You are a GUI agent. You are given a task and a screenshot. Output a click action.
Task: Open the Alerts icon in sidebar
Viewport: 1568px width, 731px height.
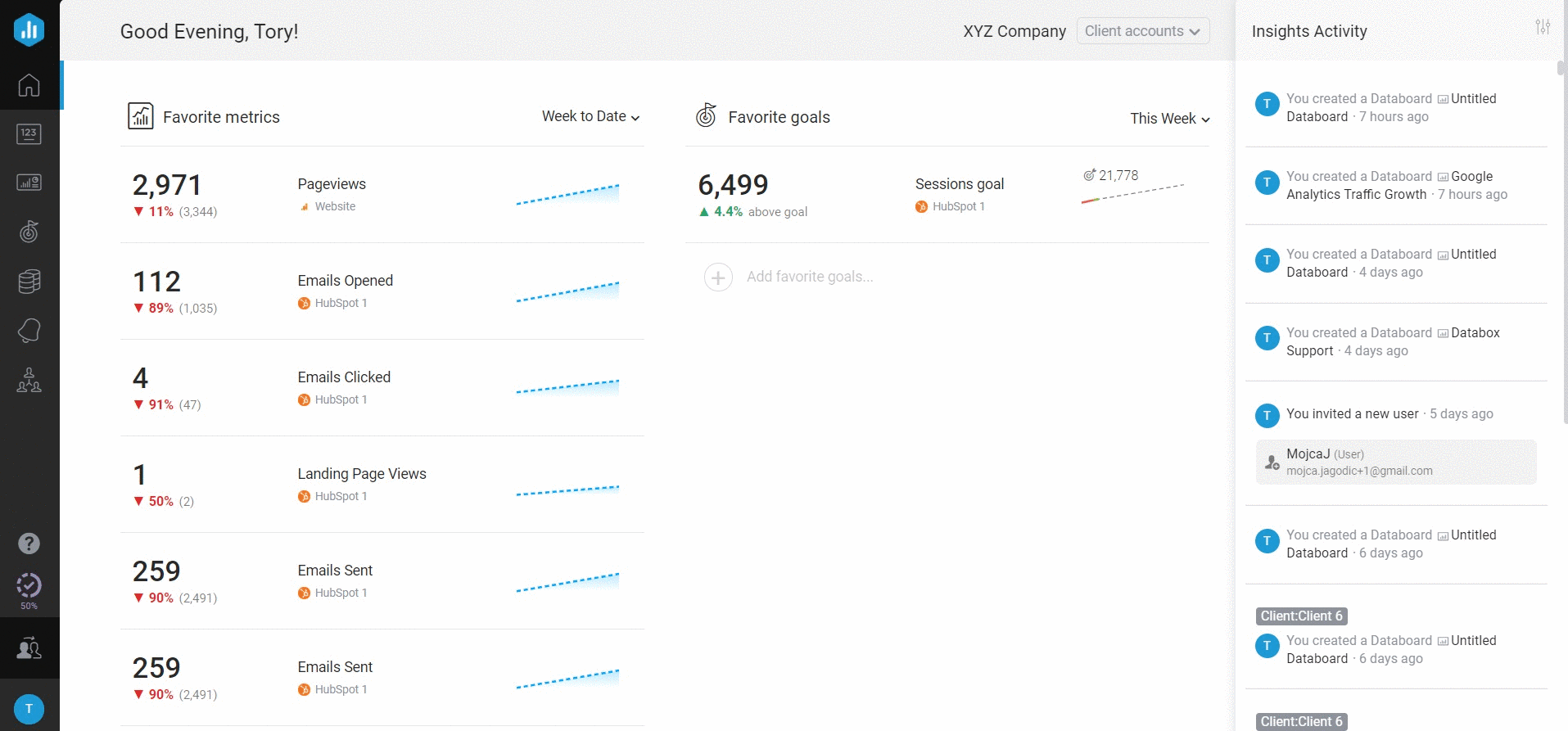tap(29, 331)
